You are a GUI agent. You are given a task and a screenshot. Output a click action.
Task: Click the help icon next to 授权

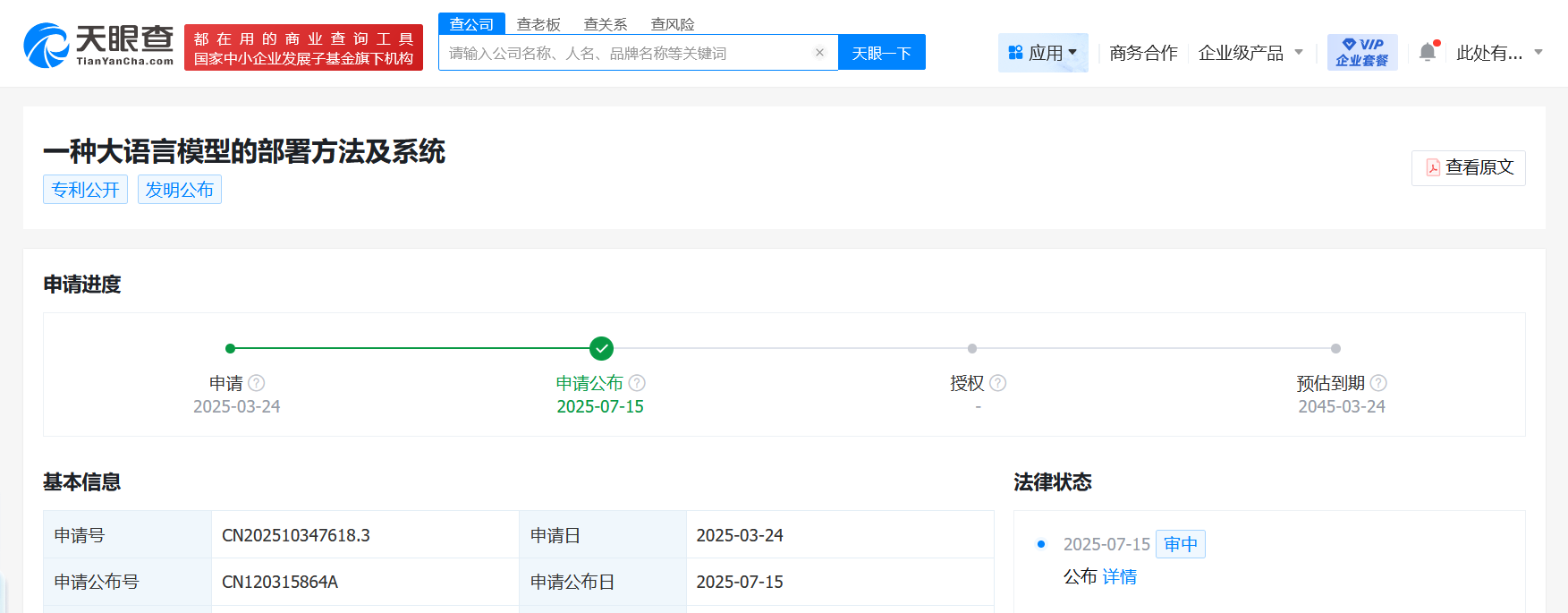pos(998,383)
